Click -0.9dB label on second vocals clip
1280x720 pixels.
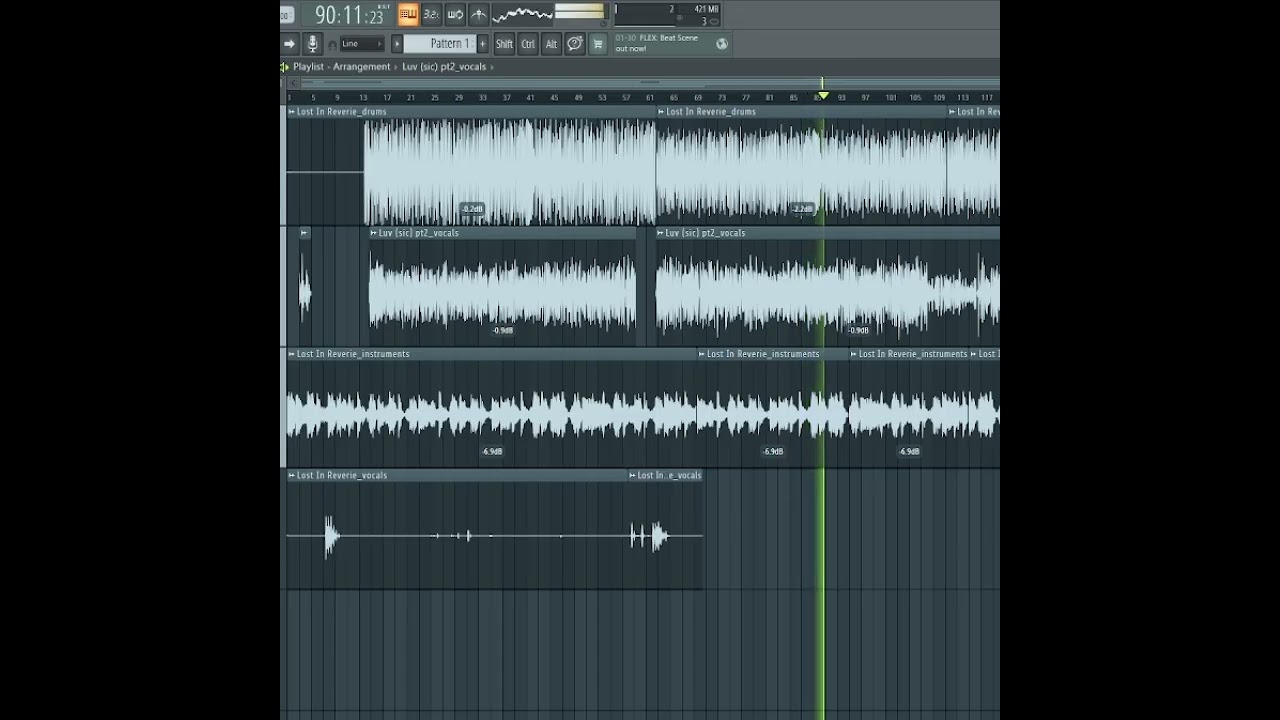(858, 330)
